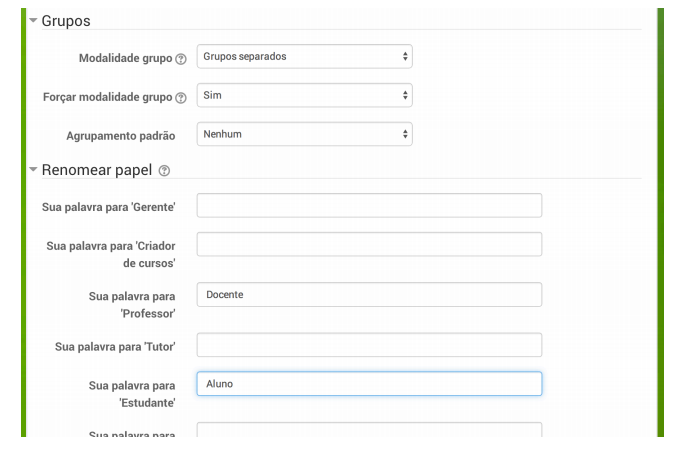Click the partially visible bottom input field

[x=369, y=431]
